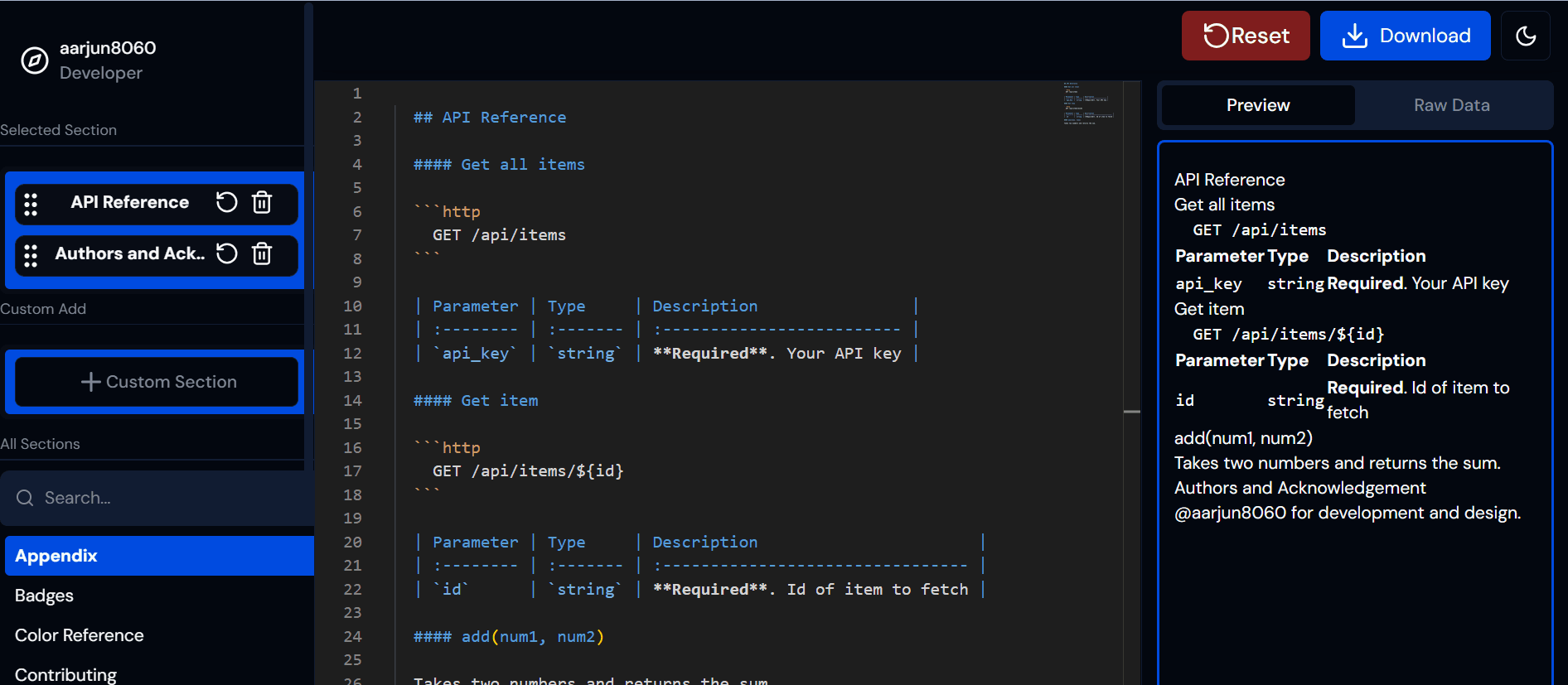The height and width of the screenshot is (685, 1568).
Task: Click aarjun8060 username in header
Action: coord(108,48)
